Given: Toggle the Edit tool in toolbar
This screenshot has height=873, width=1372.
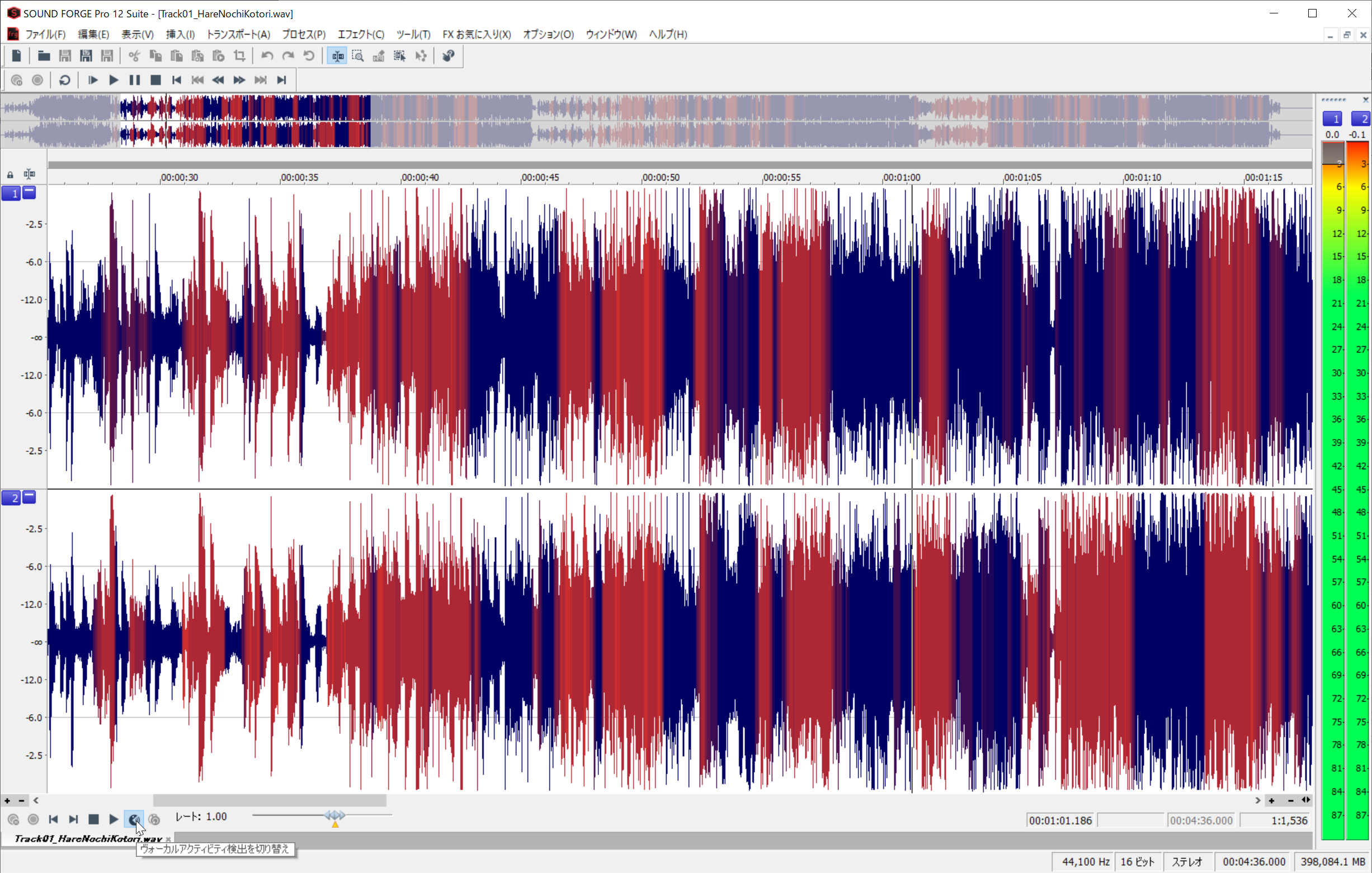Looking at the screenshot, I should 337,56.
